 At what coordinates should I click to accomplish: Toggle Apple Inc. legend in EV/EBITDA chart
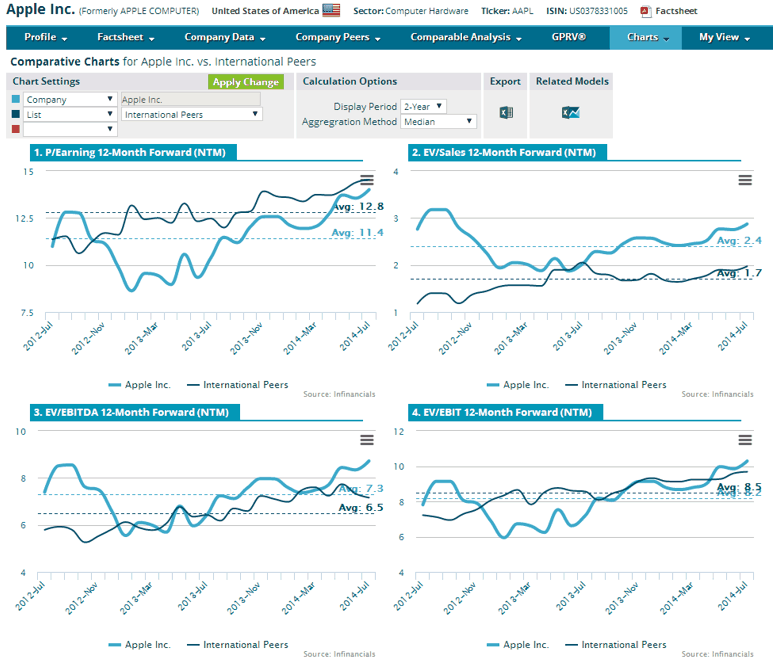pyautogui.click(x=140, y=645)
